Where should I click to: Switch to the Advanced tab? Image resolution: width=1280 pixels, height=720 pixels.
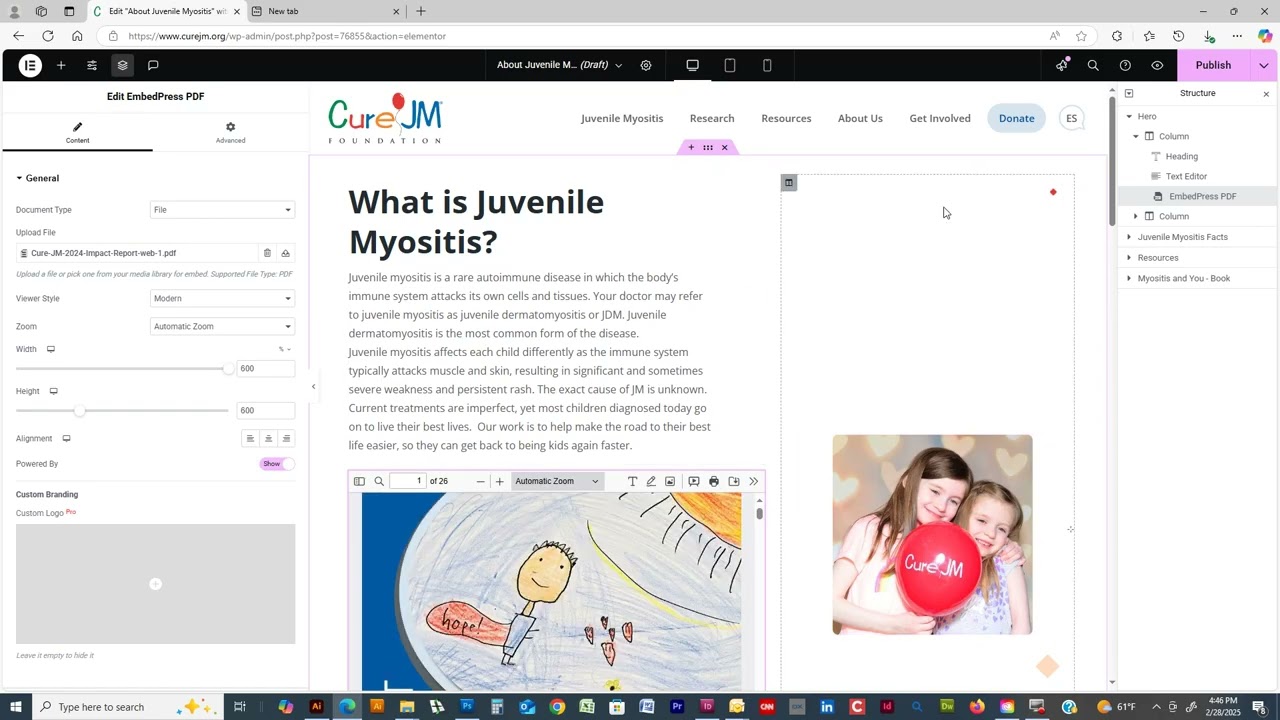click(230, 133)
